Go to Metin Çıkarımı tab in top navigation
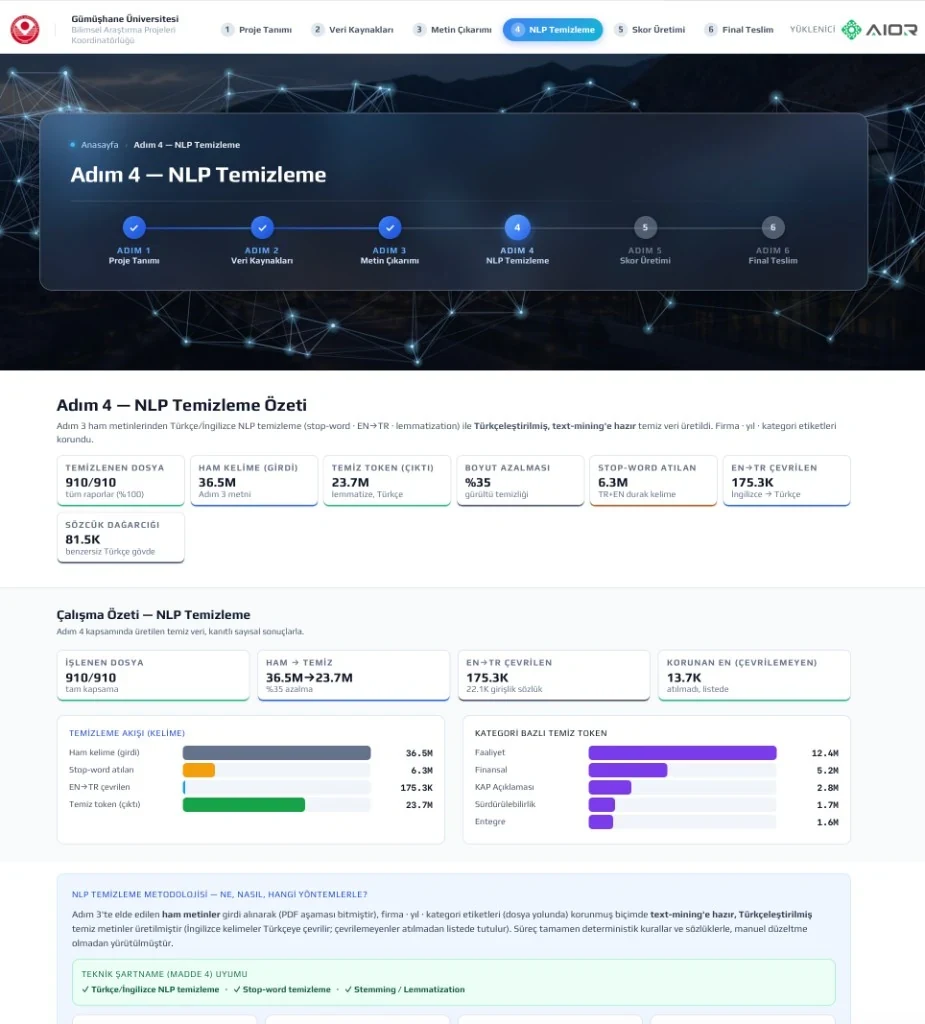 click(452, 29)
